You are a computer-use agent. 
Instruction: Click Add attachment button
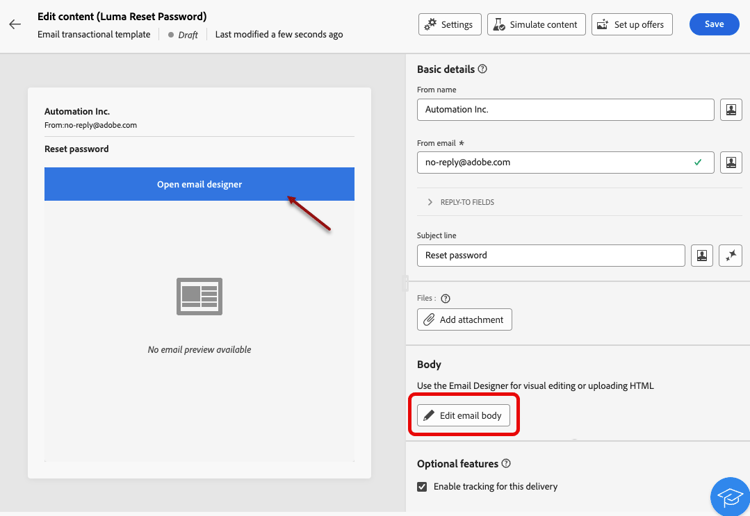[x=464, y=319]
